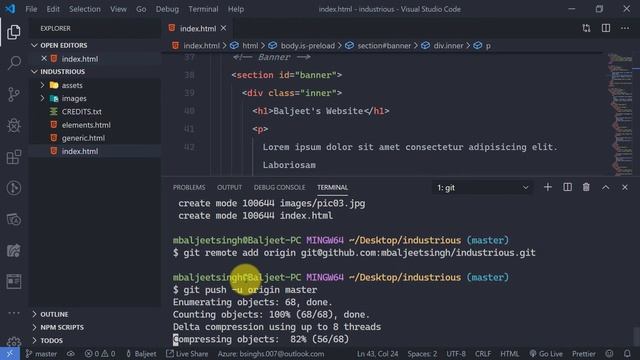Screen dimensions: 640x360
Task: Open the View menu
Action: (x=118, y=9)
